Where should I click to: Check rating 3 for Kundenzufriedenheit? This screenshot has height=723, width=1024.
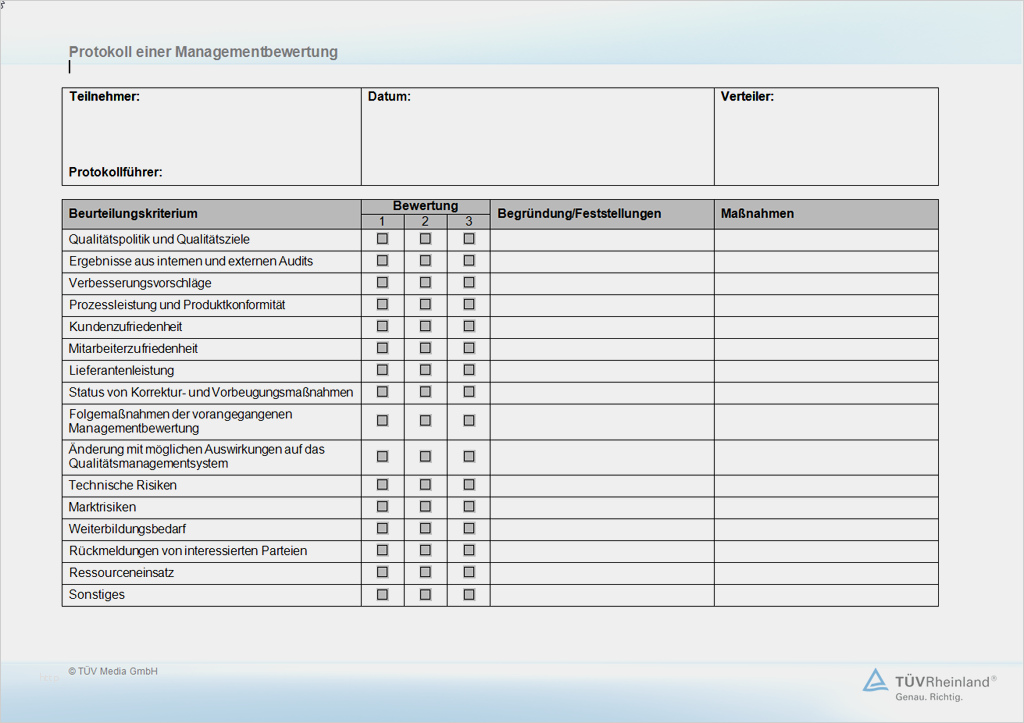(x=469, y=326)
